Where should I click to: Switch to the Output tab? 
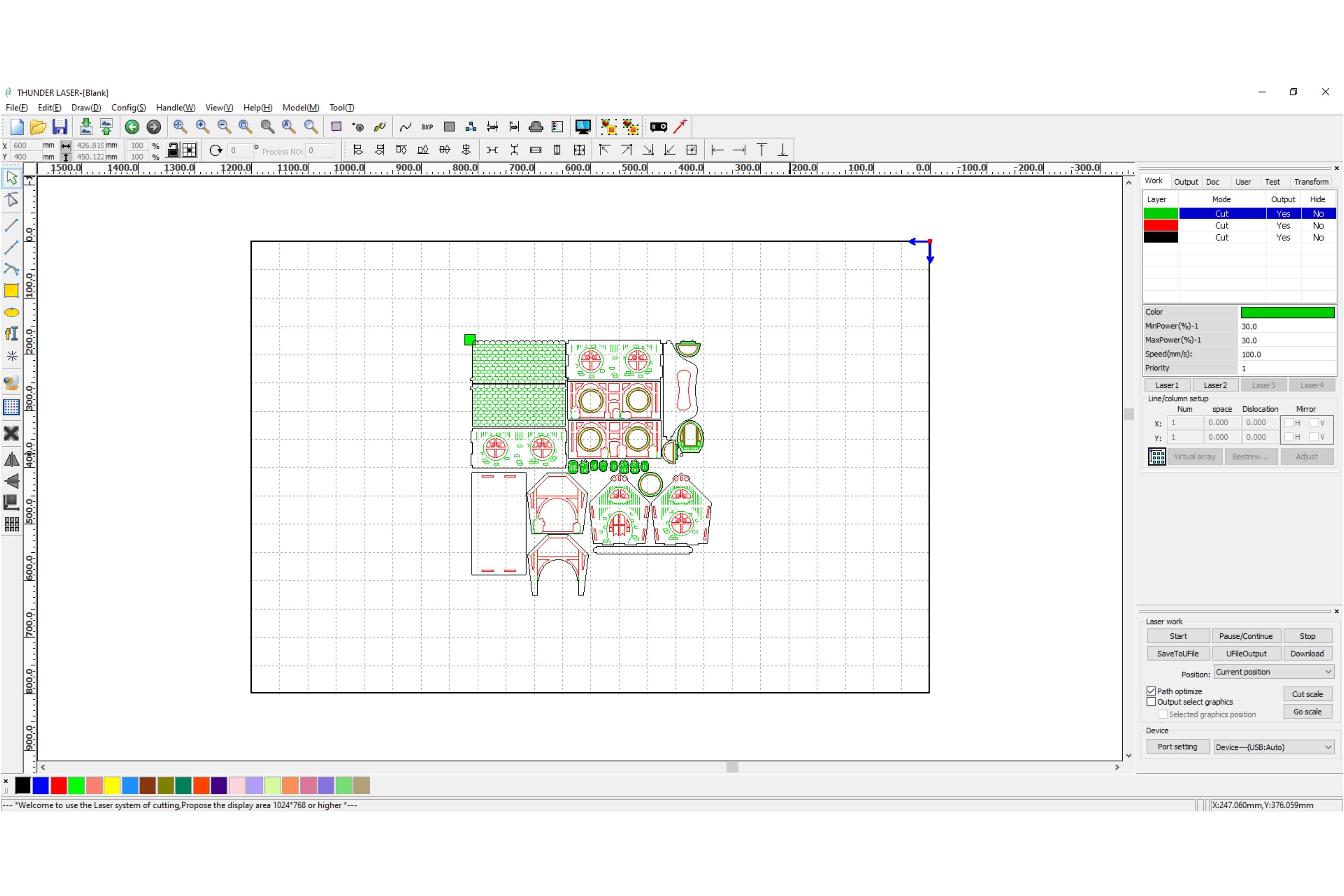[1186, 182]
